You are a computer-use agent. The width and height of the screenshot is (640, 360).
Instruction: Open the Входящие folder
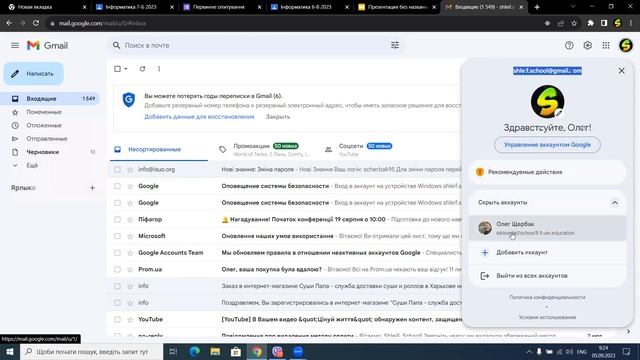tap(51, 98)
